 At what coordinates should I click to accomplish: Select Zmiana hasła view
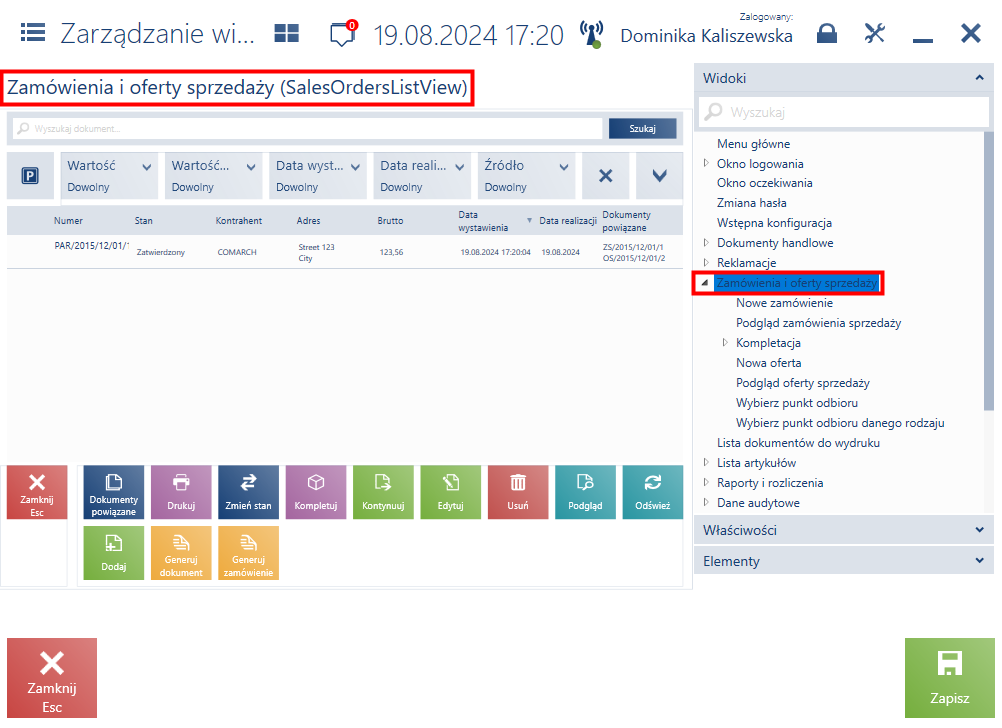[752, 203]
